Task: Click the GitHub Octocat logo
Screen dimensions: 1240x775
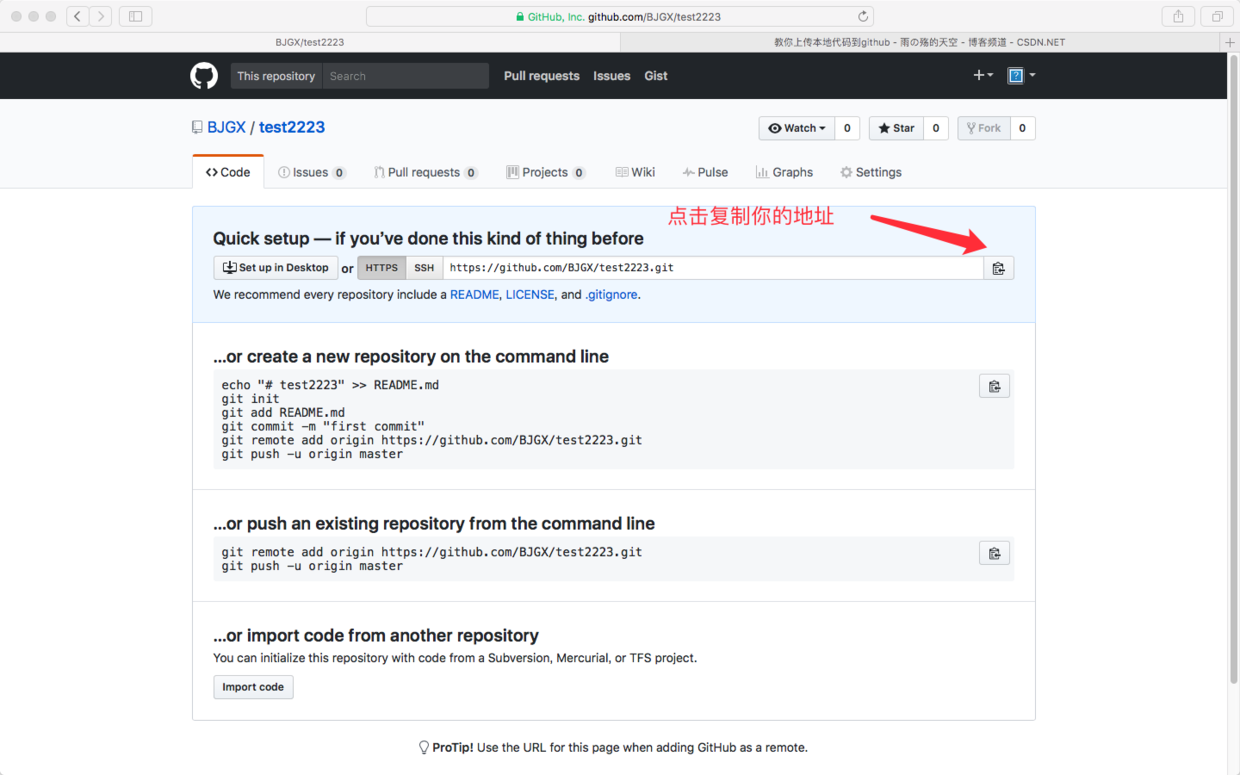Action: [204, 76]
